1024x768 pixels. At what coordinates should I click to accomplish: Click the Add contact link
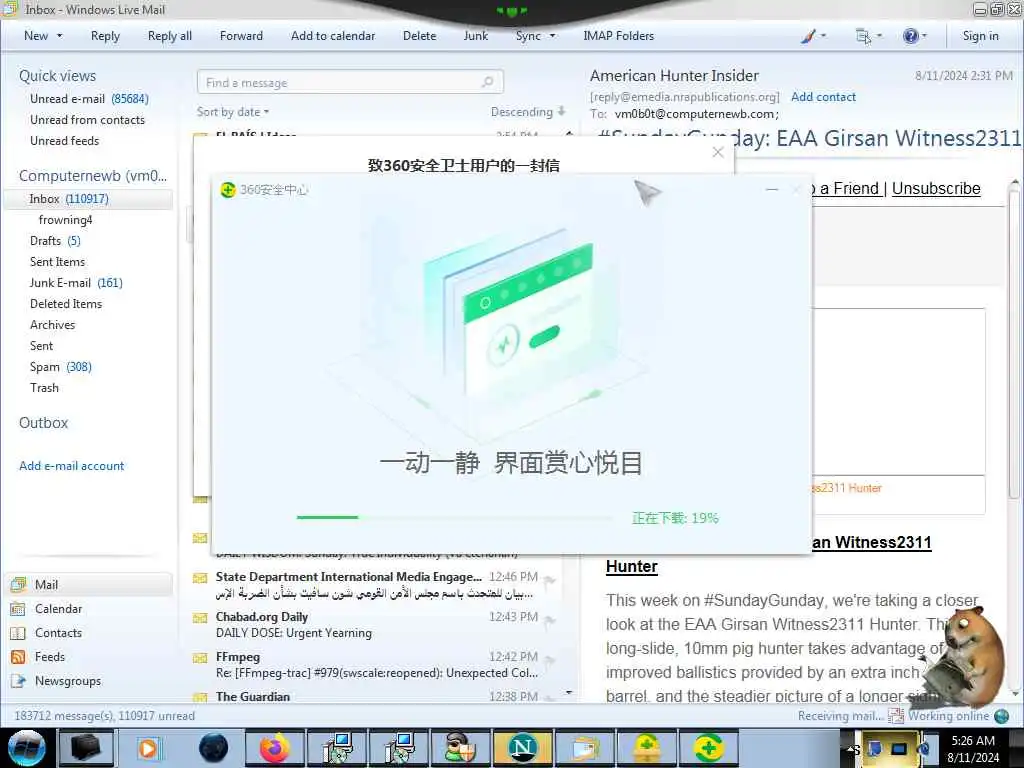[x=823, y=97]
